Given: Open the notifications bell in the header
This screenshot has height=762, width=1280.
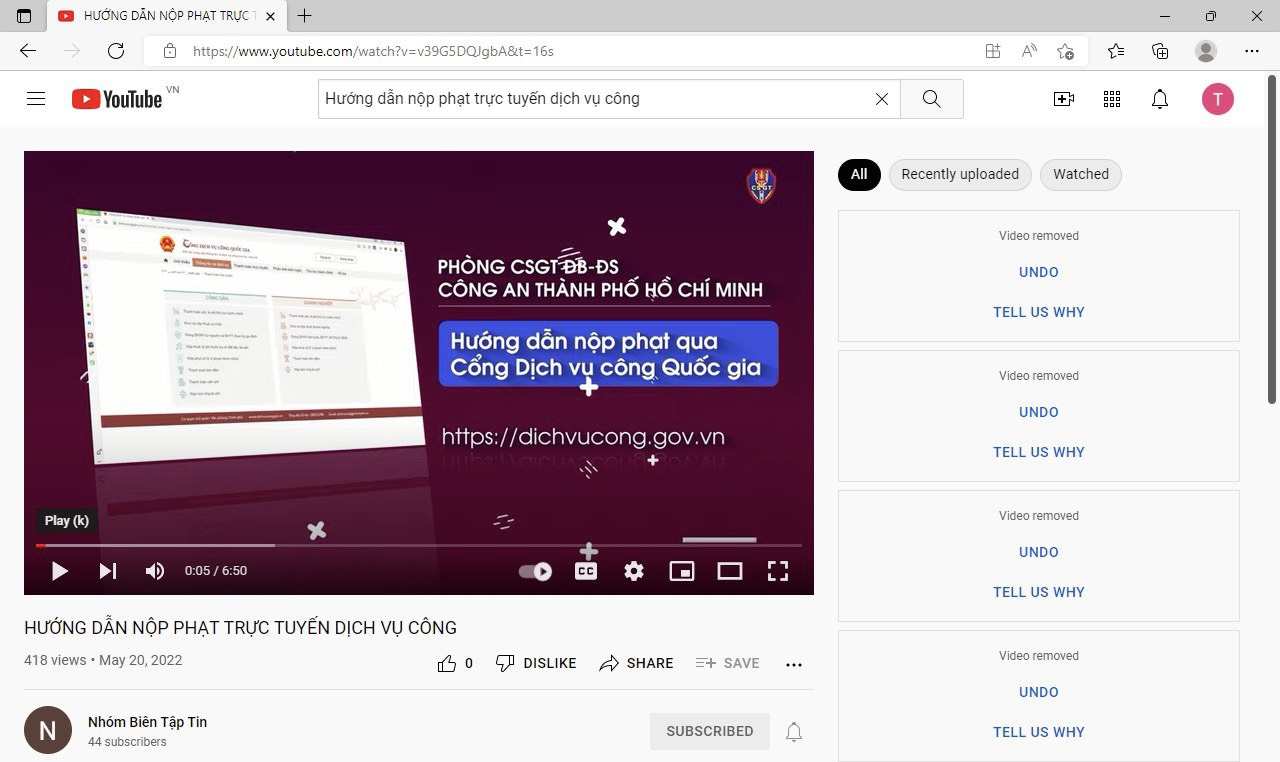Looking at the screenshot, I should (x=1160, y=99).
